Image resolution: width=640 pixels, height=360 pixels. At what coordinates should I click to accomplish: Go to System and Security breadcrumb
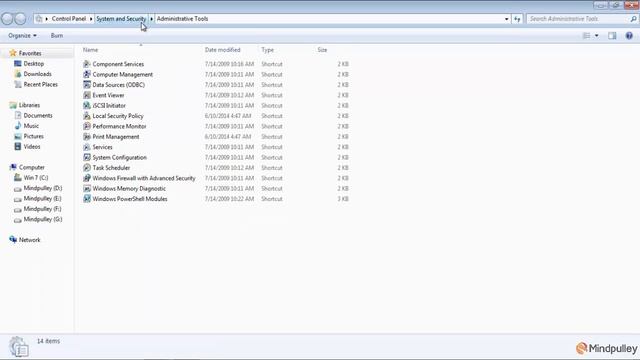click(121, 19)
